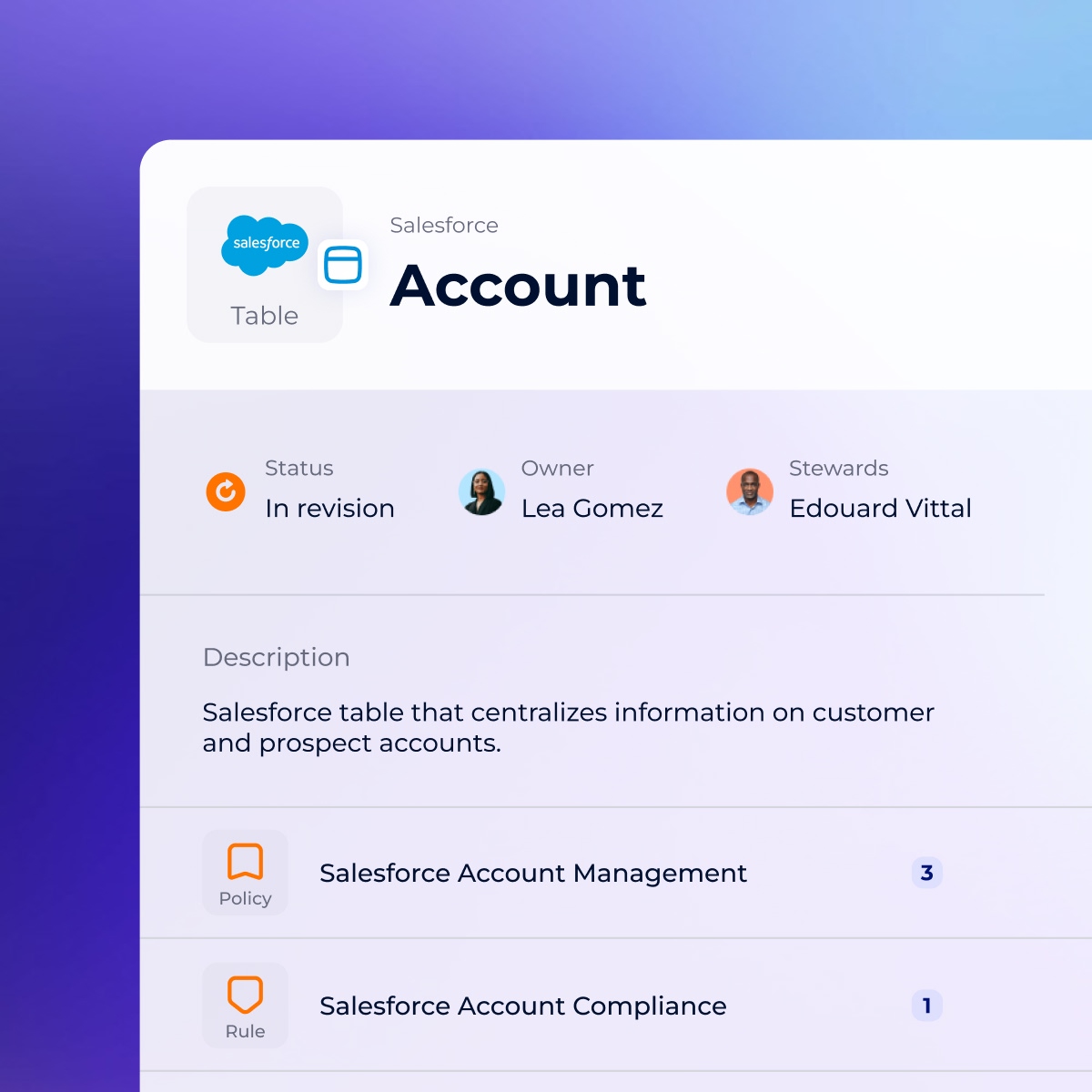
Task: Click the count badge showing 3
Action: tap(926, 873)
